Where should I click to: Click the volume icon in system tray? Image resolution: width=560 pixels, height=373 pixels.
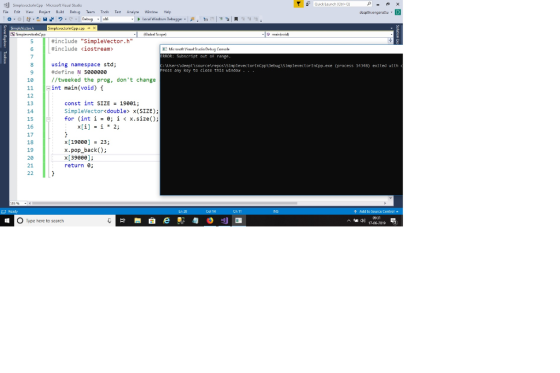click(363, 221)
